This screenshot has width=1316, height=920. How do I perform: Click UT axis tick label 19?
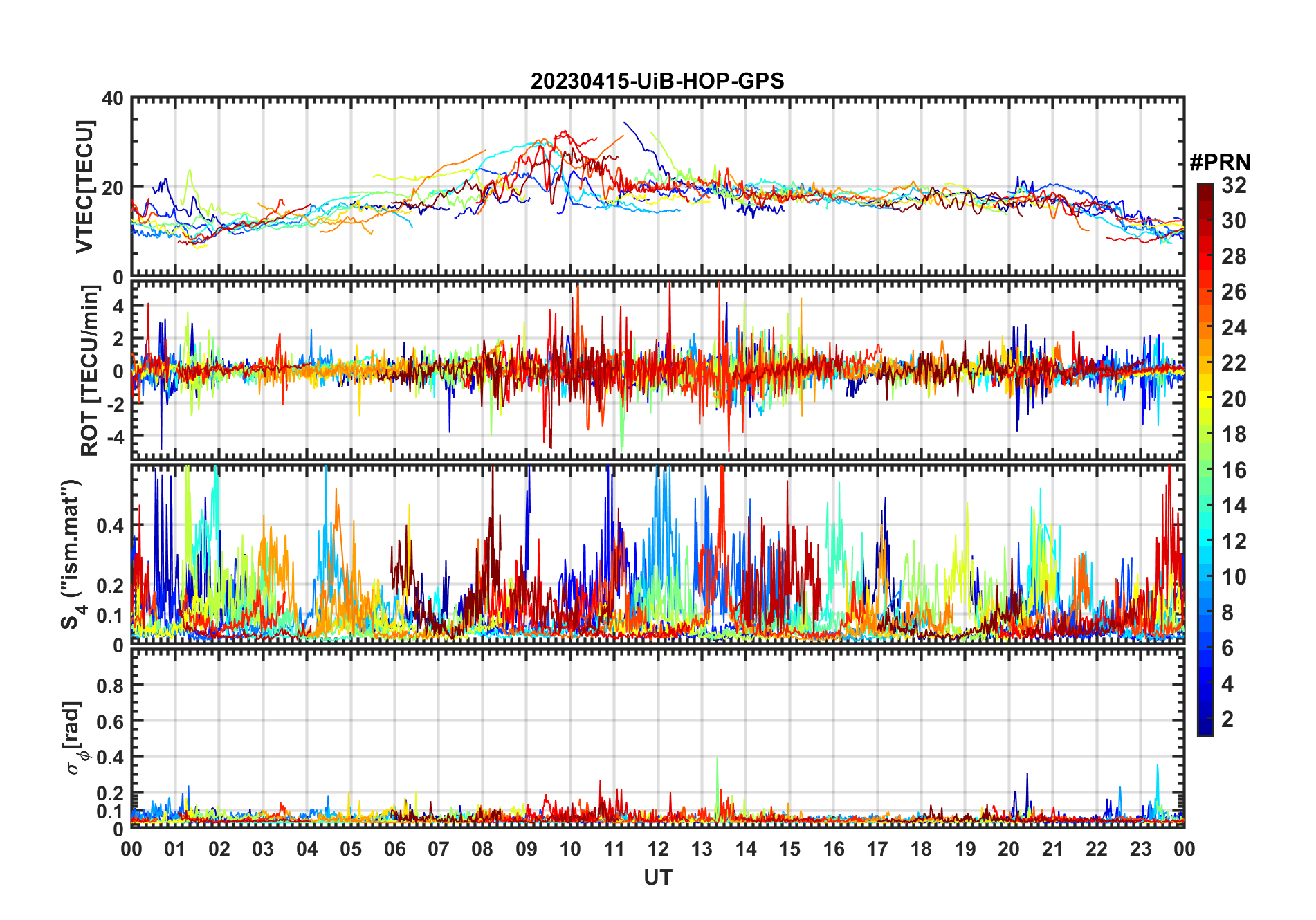coord(965,849)
